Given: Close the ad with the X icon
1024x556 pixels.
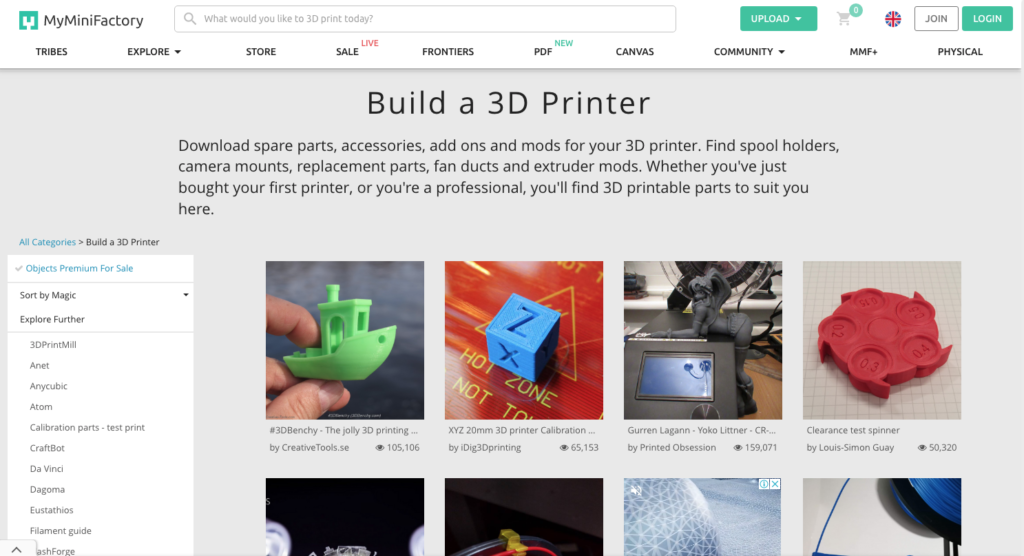Looking at the screenshot, I should [775, 484].
